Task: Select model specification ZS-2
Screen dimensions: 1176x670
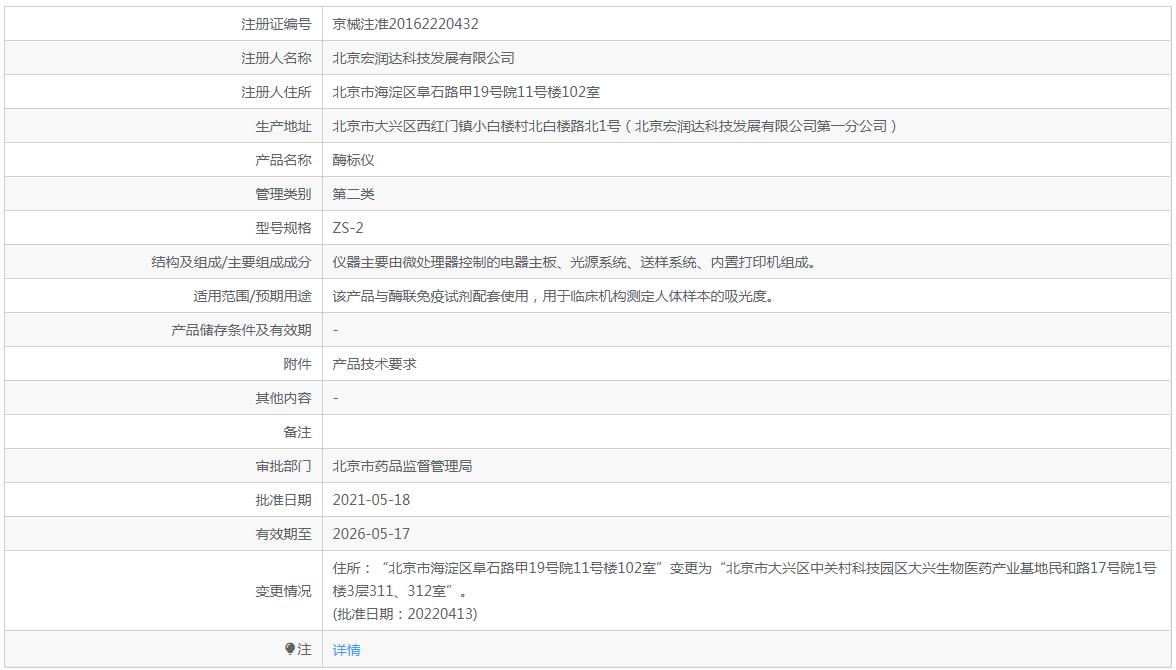Action: (x=348, y=228)
